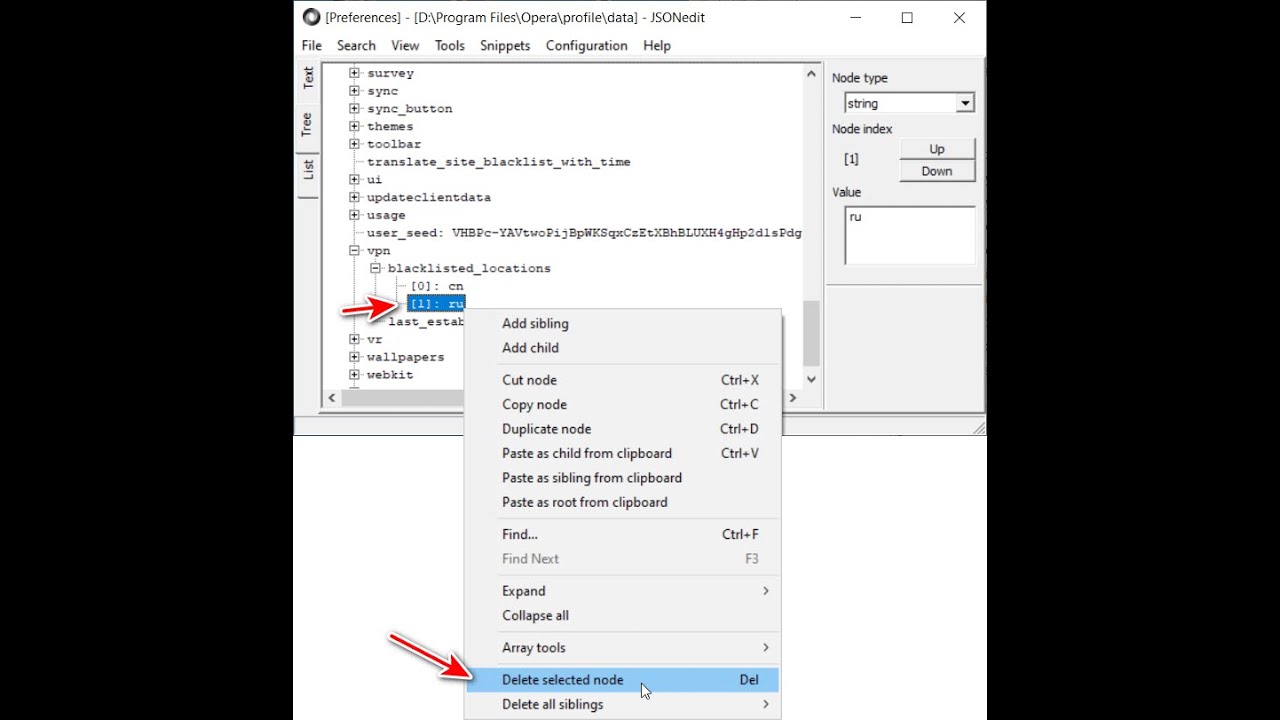This screenshot has width=1280, height=720.
Task: Select the [0]: cn array item
Action: tap(437, 286)
